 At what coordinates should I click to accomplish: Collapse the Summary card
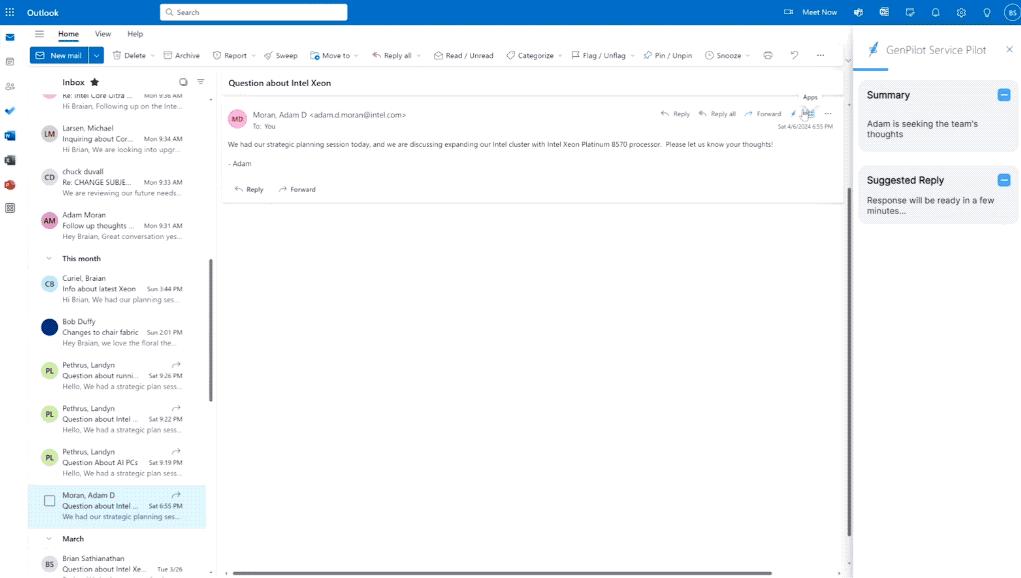click(1003, 95)
